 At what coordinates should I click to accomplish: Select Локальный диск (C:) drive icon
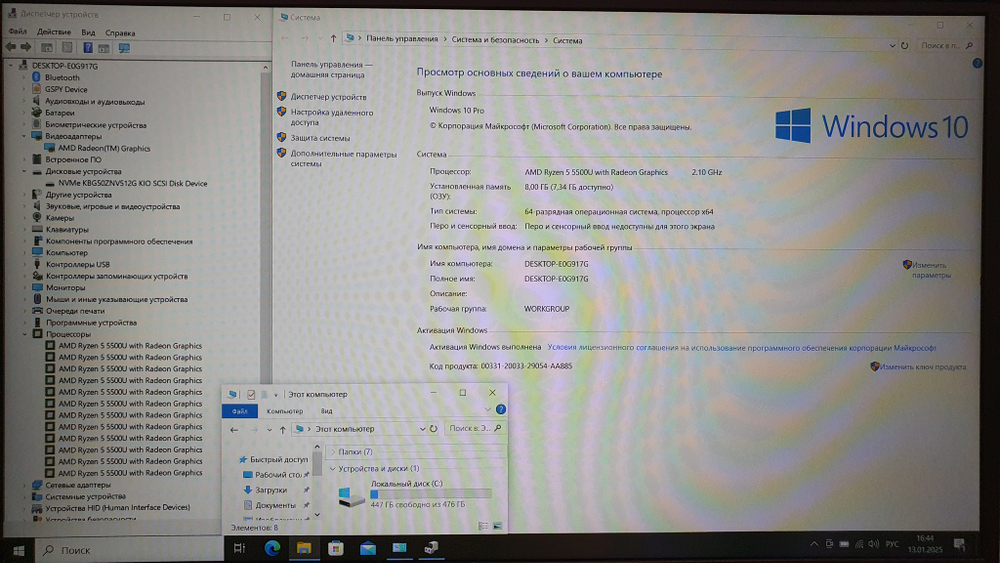(351, 497)
